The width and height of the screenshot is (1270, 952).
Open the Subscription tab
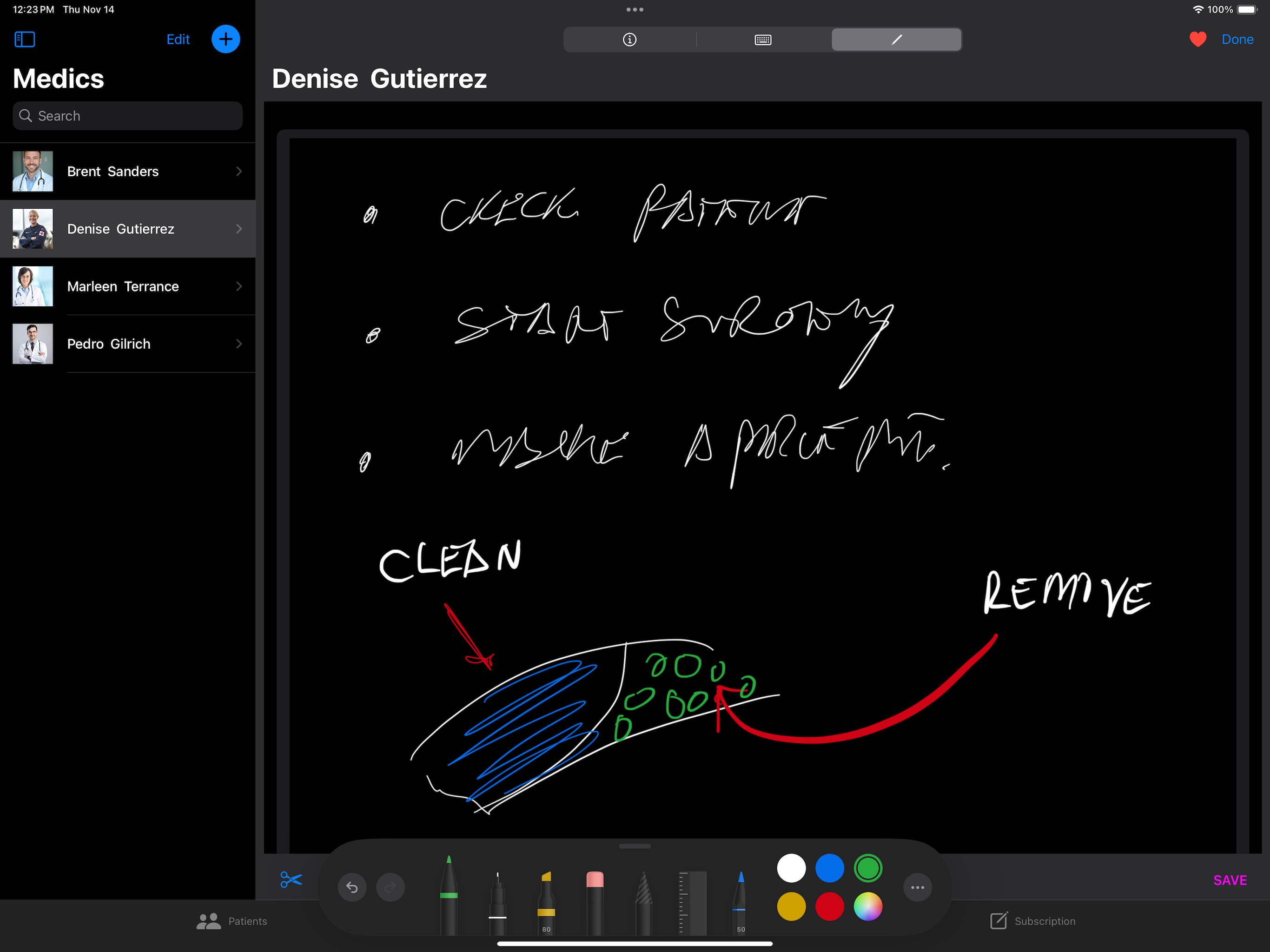point(1033,921)
